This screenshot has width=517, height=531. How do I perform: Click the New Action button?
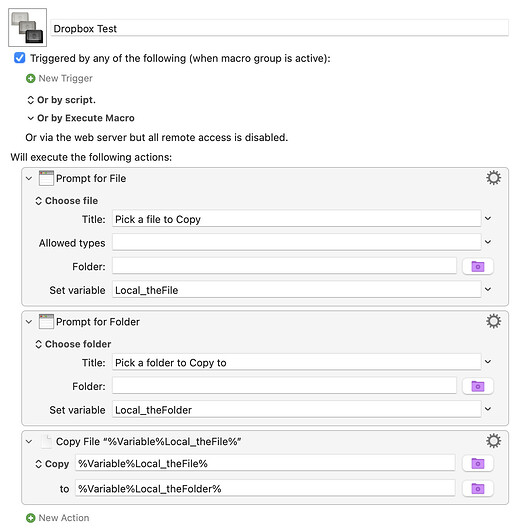58,518
